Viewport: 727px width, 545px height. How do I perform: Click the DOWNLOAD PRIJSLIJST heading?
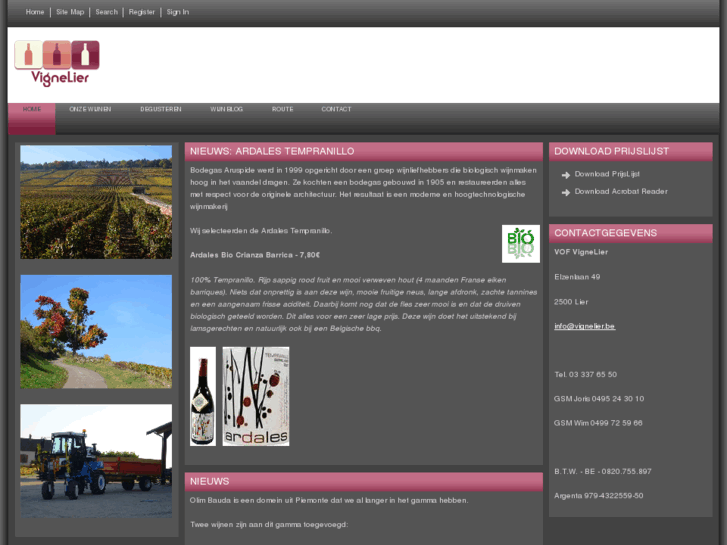tap(612, 151)
